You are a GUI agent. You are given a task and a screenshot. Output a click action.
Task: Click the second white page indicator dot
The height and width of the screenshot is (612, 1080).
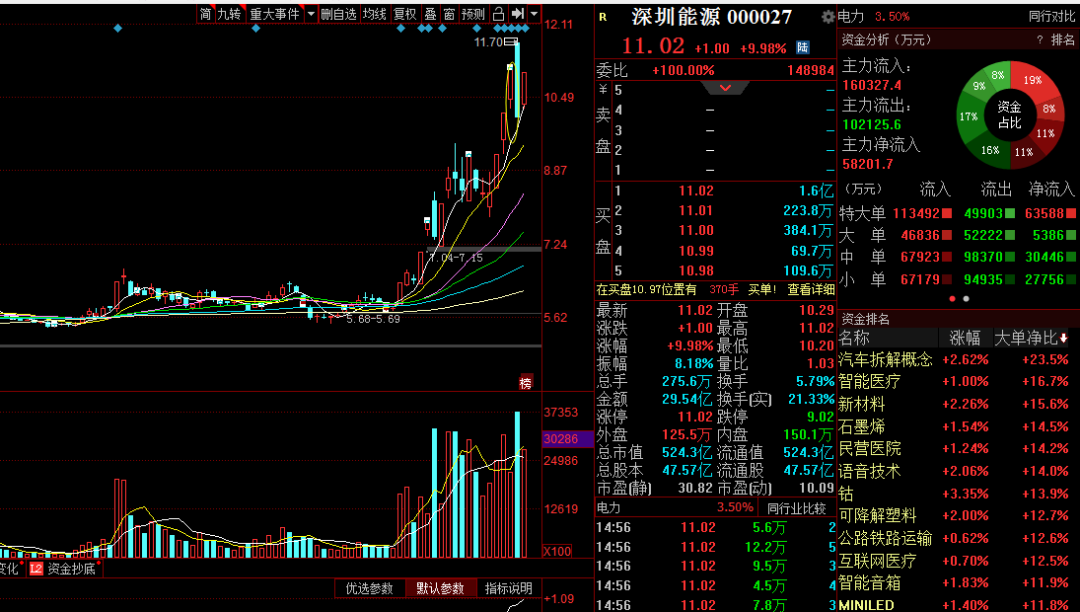(x=966, y=299)
